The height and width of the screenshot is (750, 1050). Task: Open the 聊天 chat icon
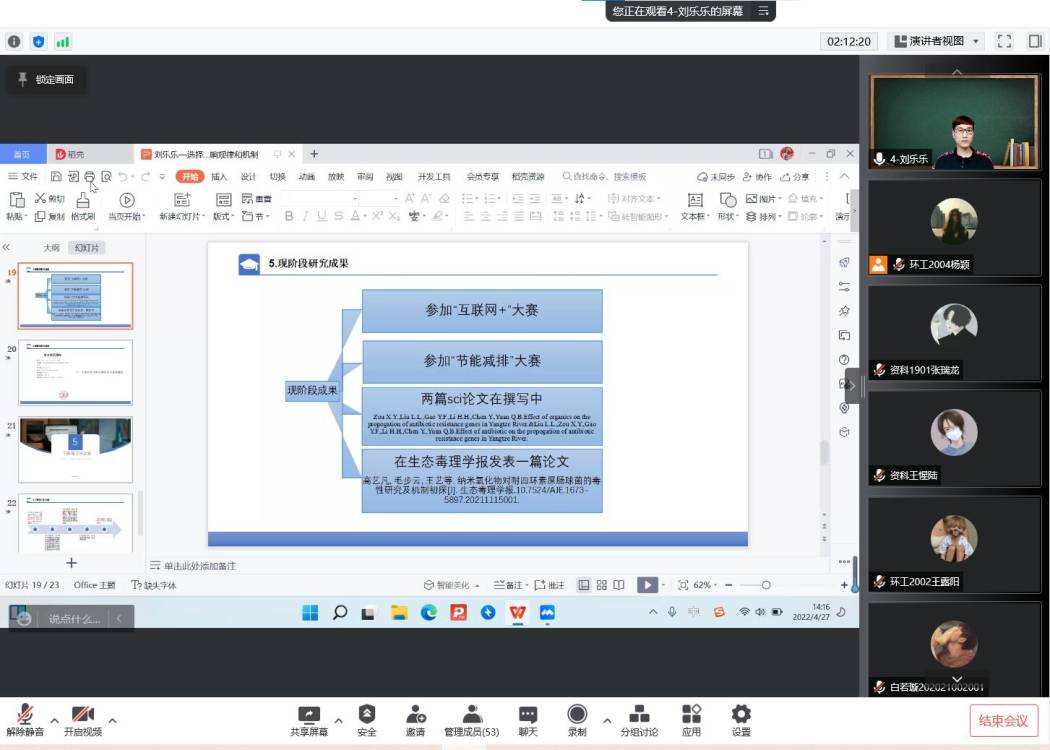528,720
